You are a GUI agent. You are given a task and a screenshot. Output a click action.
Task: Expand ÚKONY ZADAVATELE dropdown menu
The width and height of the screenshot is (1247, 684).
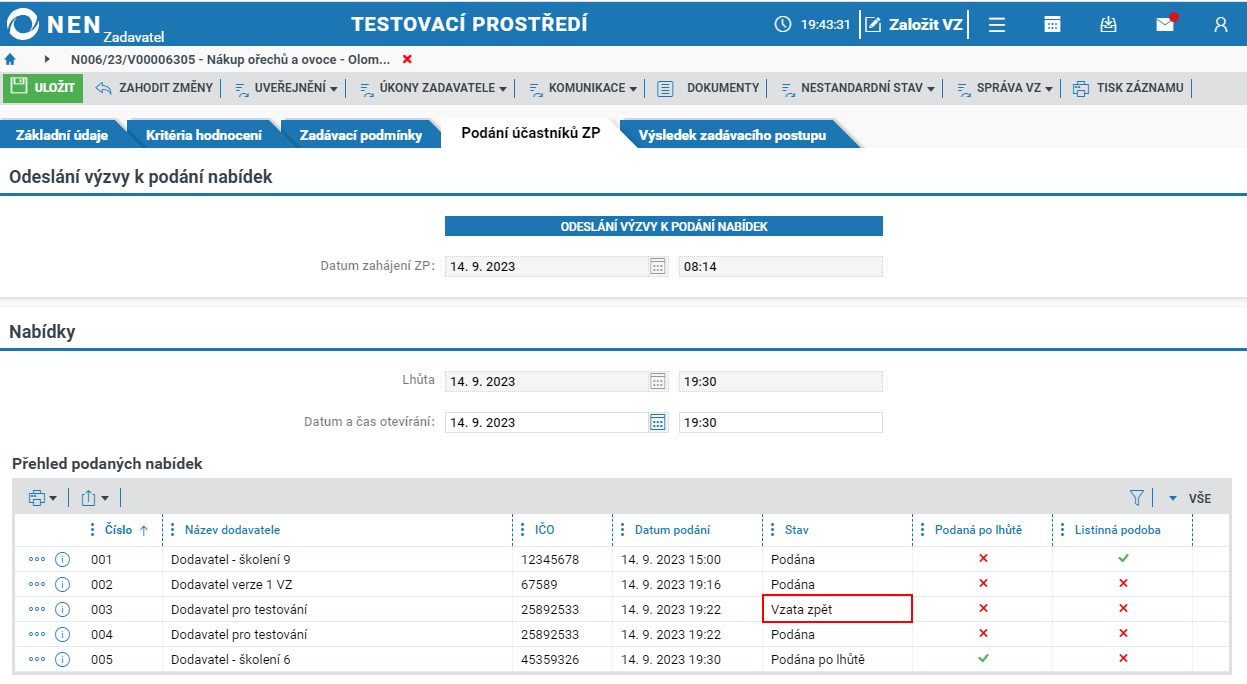(432, 89)
